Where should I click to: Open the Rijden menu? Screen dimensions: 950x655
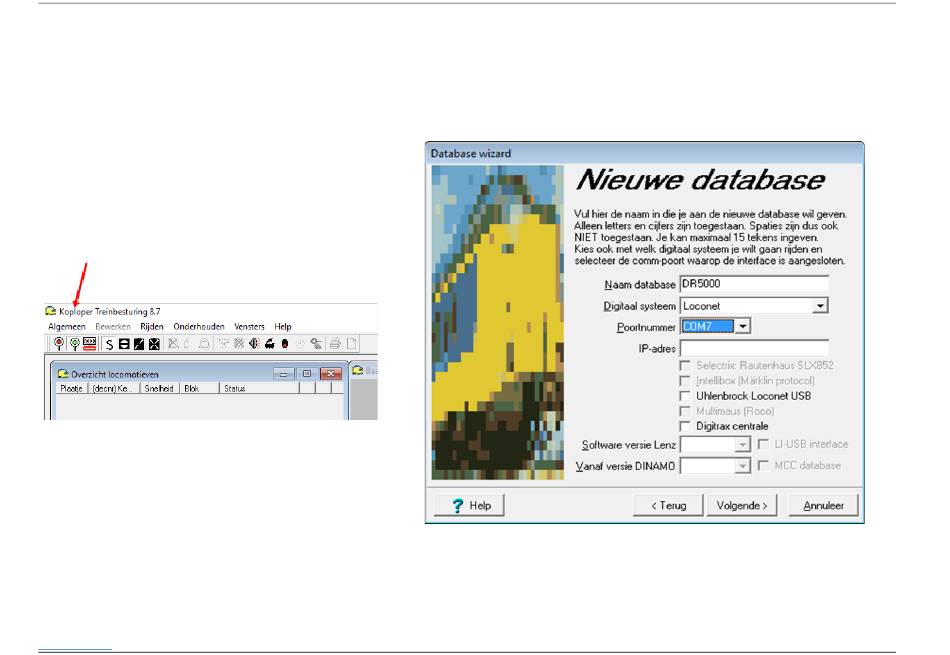click(x=151, y=327)
